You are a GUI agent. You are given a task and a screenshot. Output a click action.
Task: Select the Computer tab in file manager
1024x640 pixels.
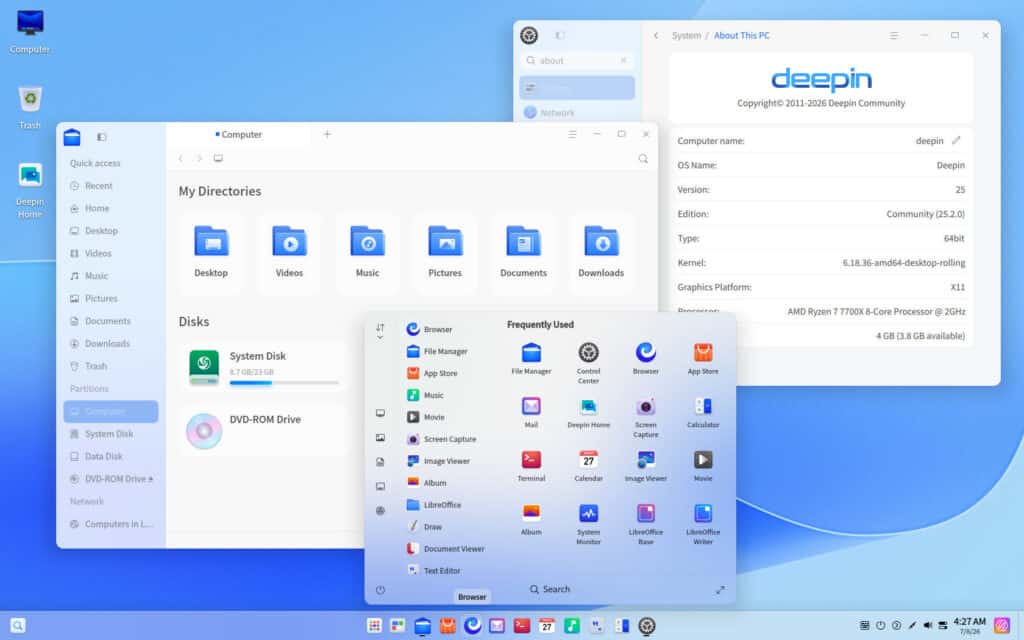coord(238,135)
